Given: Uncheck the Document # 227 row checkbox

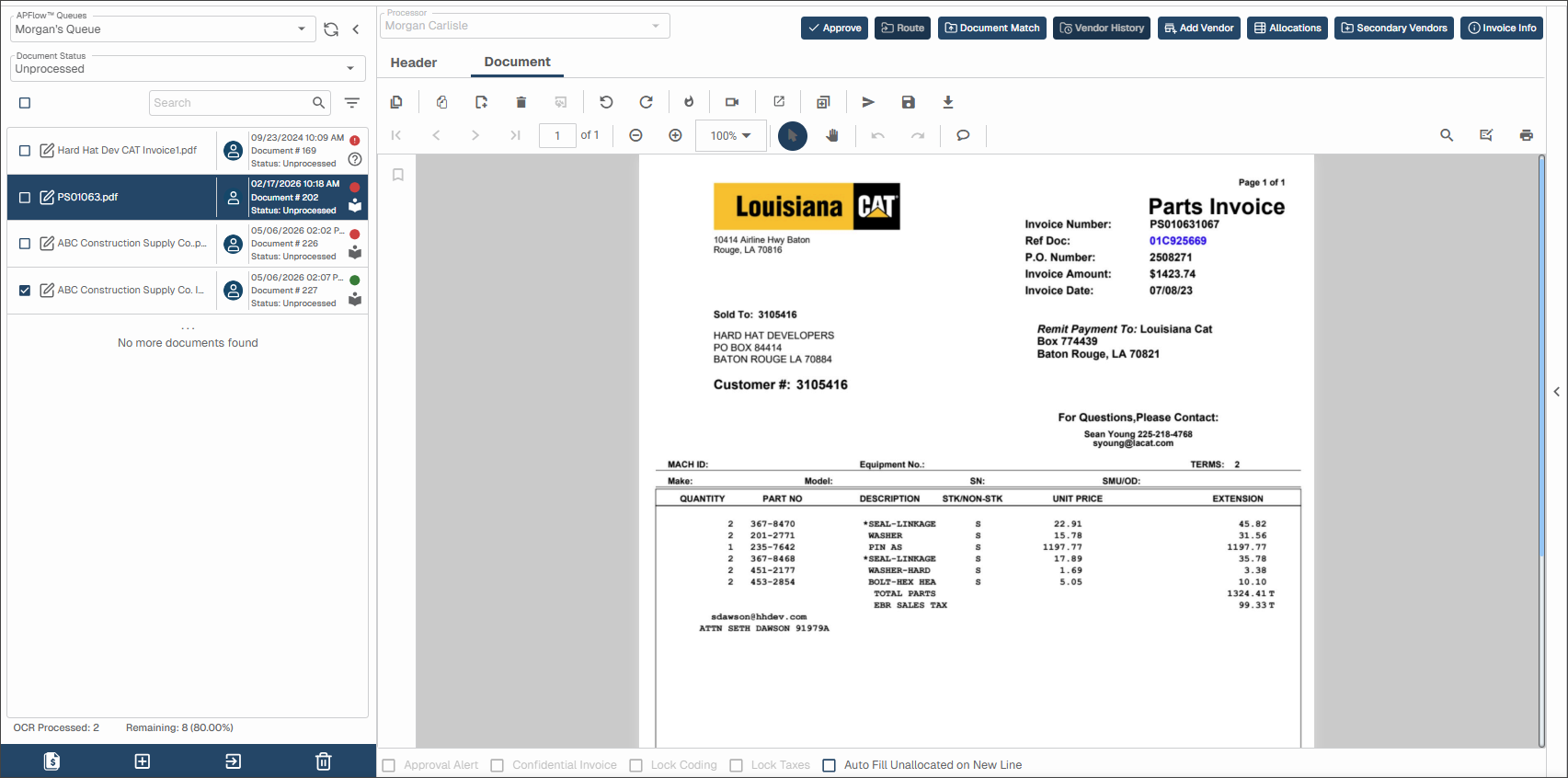Looking at the screenshot, I should (25, 290).
